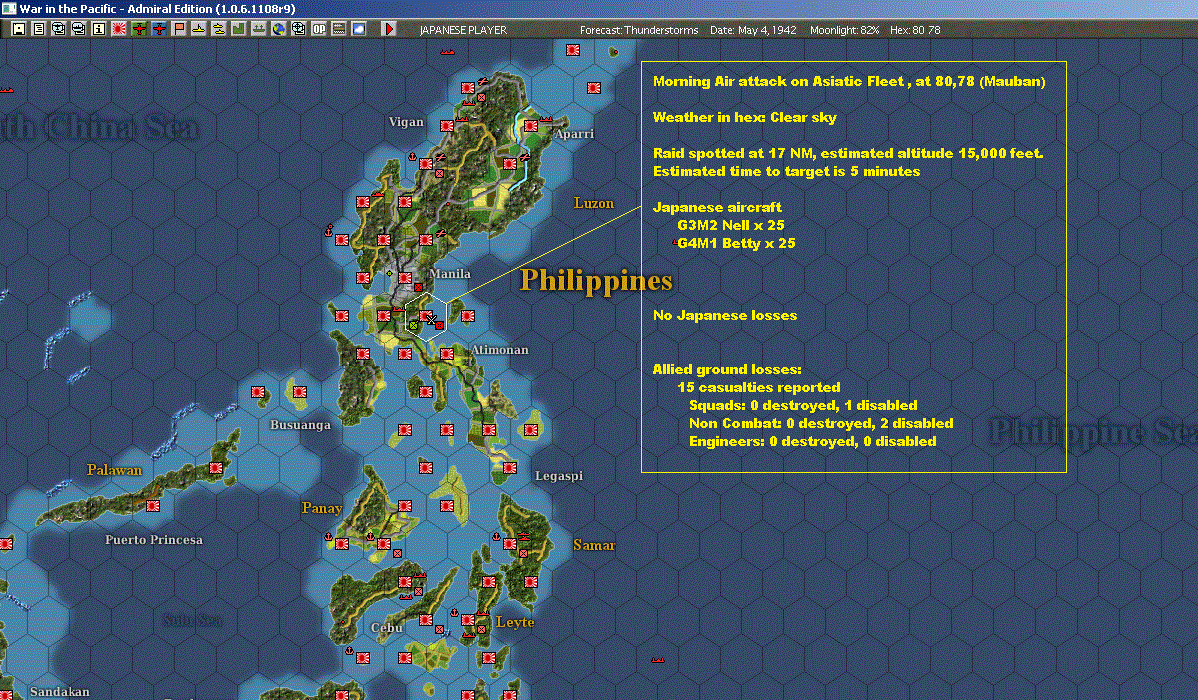This screenshot has width=1198, height=700.
Task: Click the JAPANESE PLAYER status text
Action: pos(463,30)
